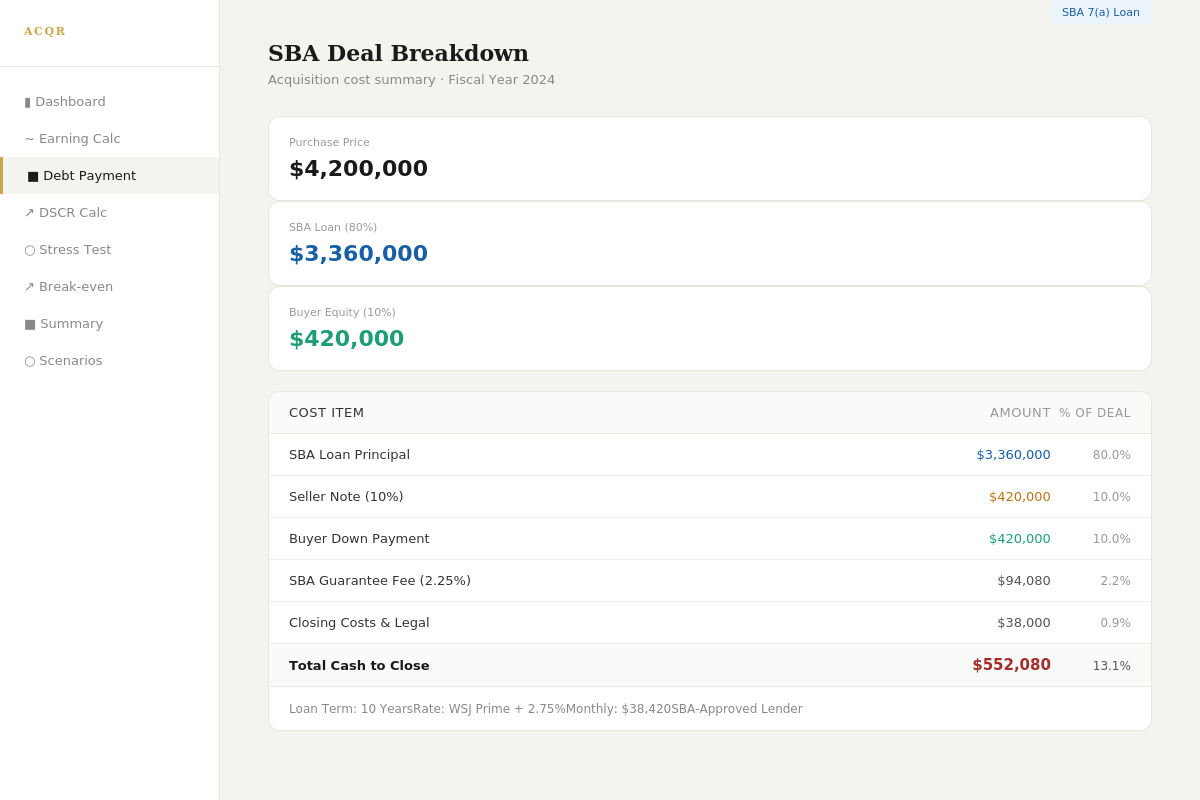Click the Scenarios circle icon
This screenshot has height=800, width=1200.
click(x=29, y=361)
